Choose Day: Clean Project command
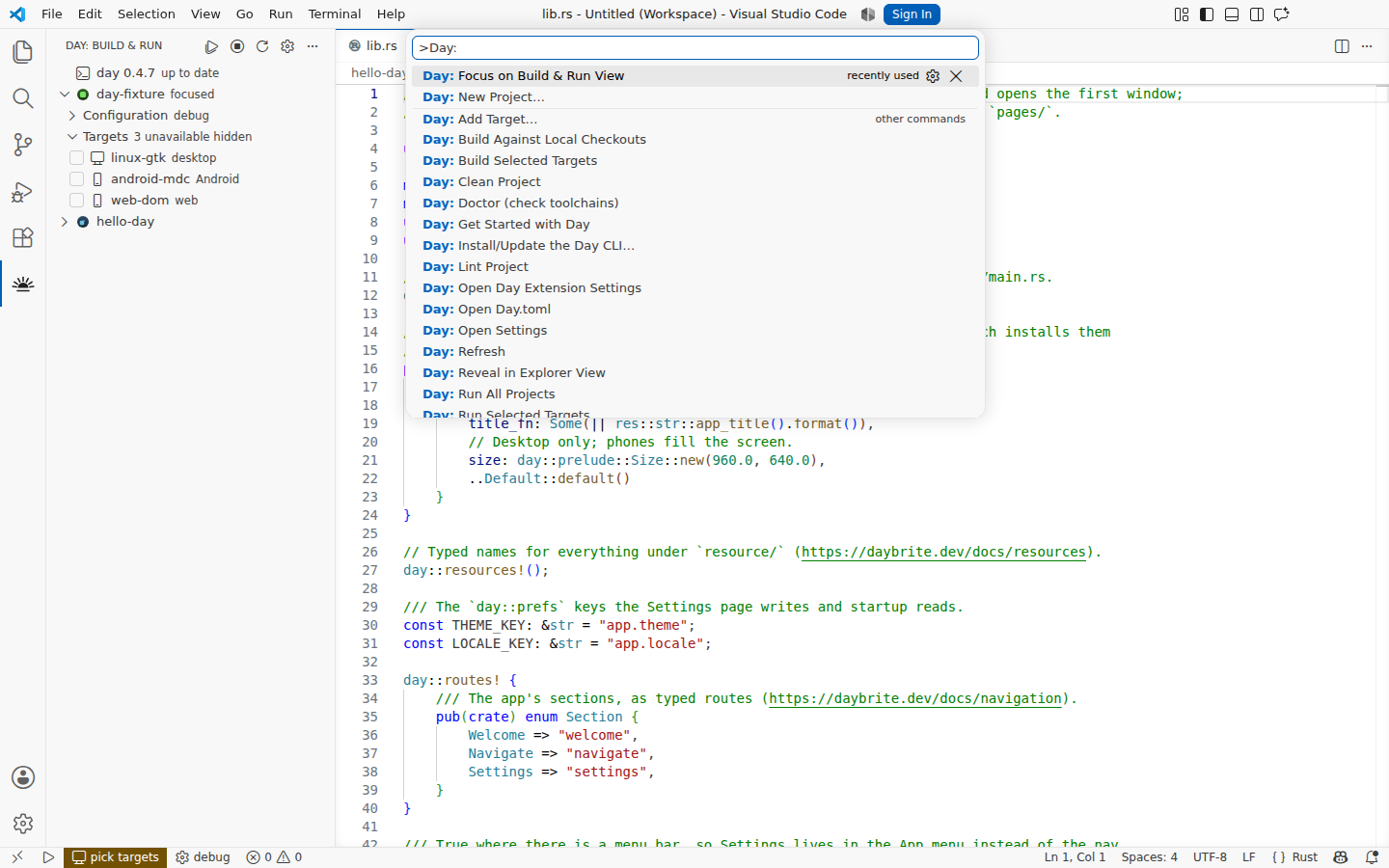Image resolution: width=1389 pixels, height=868 pixels. point(695,182)
